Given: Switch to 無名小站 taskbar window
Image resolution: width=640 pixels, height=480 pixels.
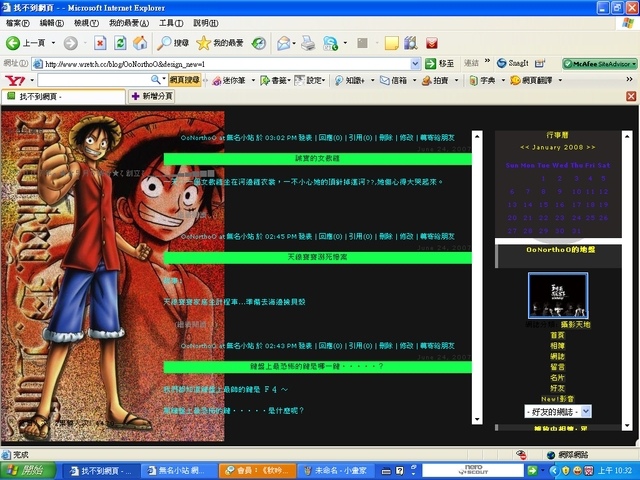Looking at the screenshot, I should pos(181,471).
